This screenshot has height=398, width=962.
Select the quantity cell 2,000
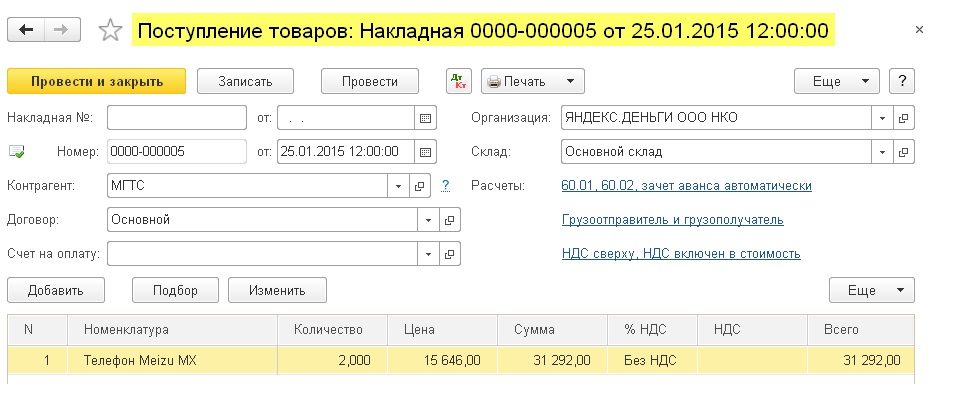[333, 361]
